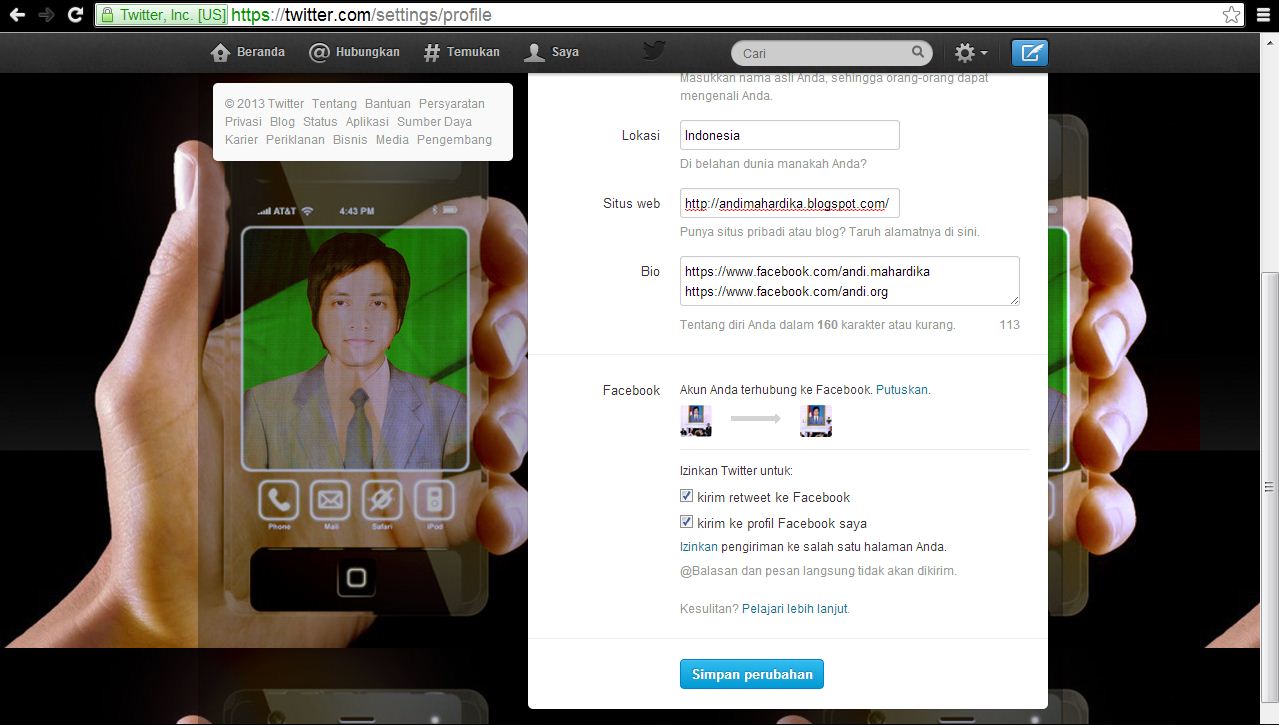Click the Facebook avatar thumbnail right of arrow
This screenshot has width=1279, height=725.
[816, 420]
